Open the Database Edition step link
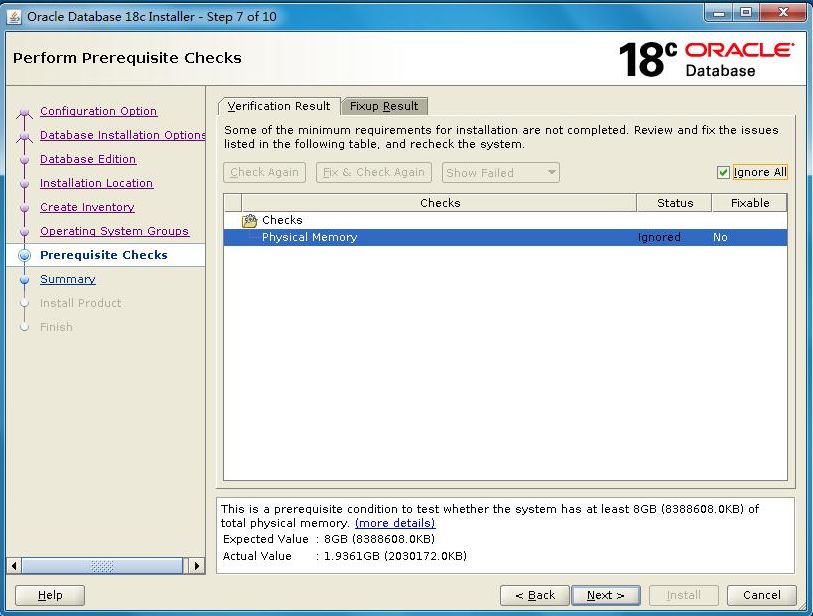 click(x=88, y=159)
